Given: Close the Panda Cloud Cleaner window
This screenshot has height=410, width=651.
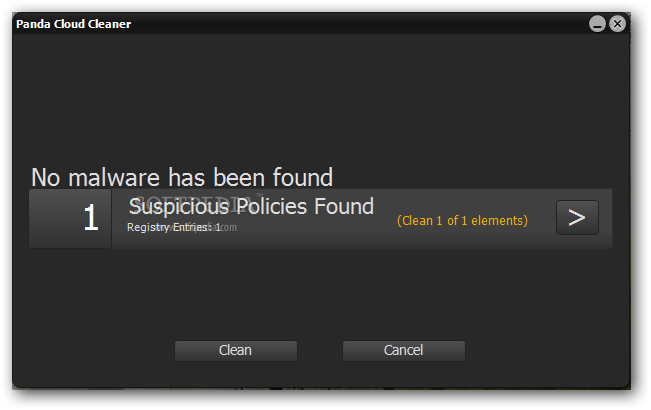Looking at the screenshot, I should 617,24.
